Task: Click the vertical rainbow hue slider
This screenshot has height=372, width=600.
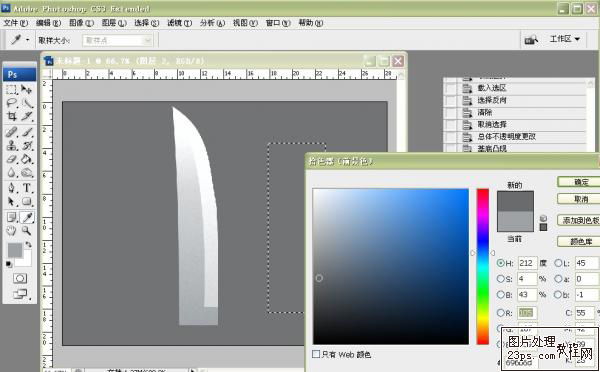Action: (x=483, y=266)
